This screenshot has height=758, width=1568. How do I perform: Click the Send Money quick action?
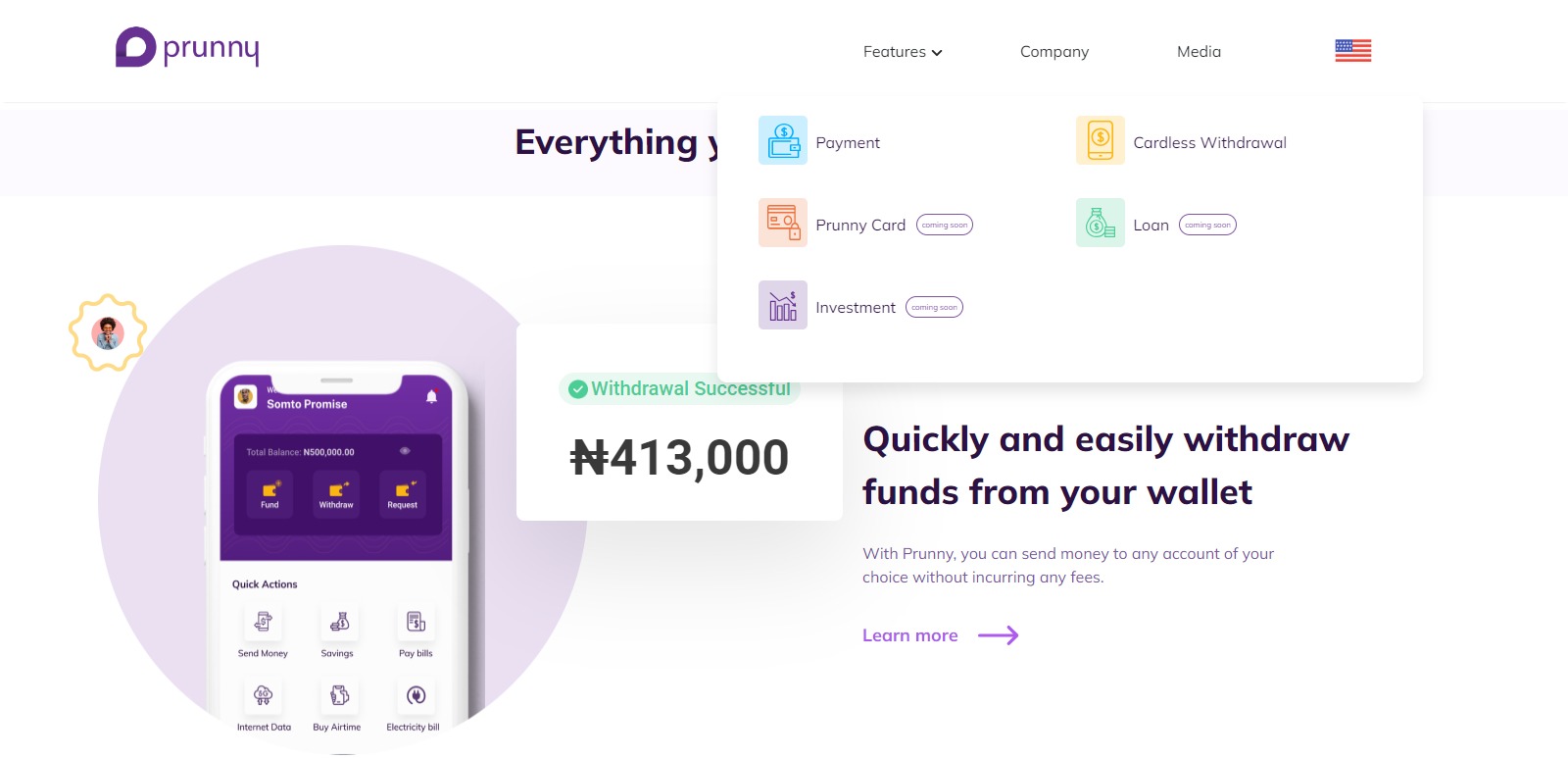pyautogui.click(x=263, y=631)
